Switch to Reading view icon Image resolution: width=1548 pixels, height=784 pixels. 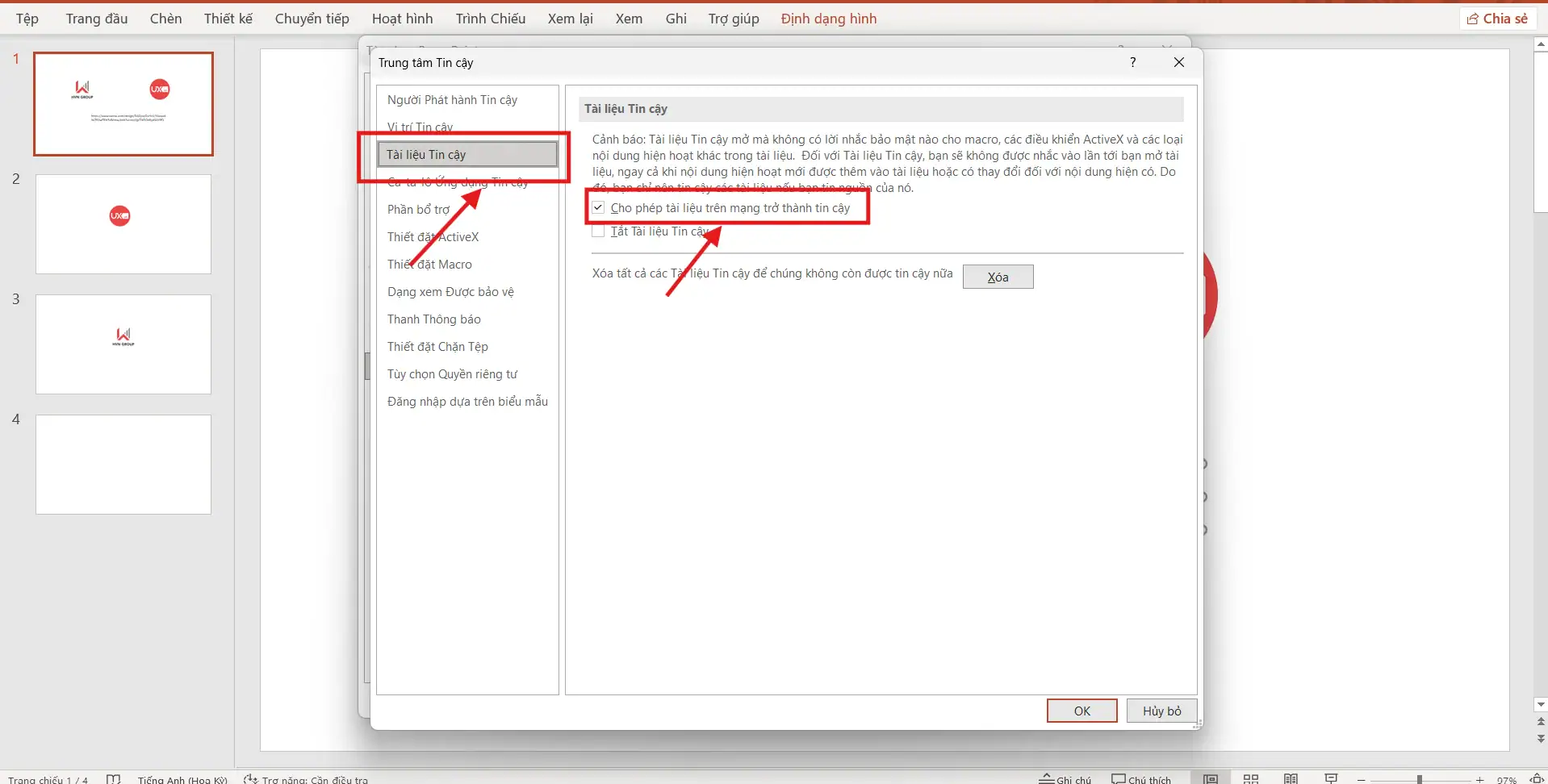(1291, 778)
